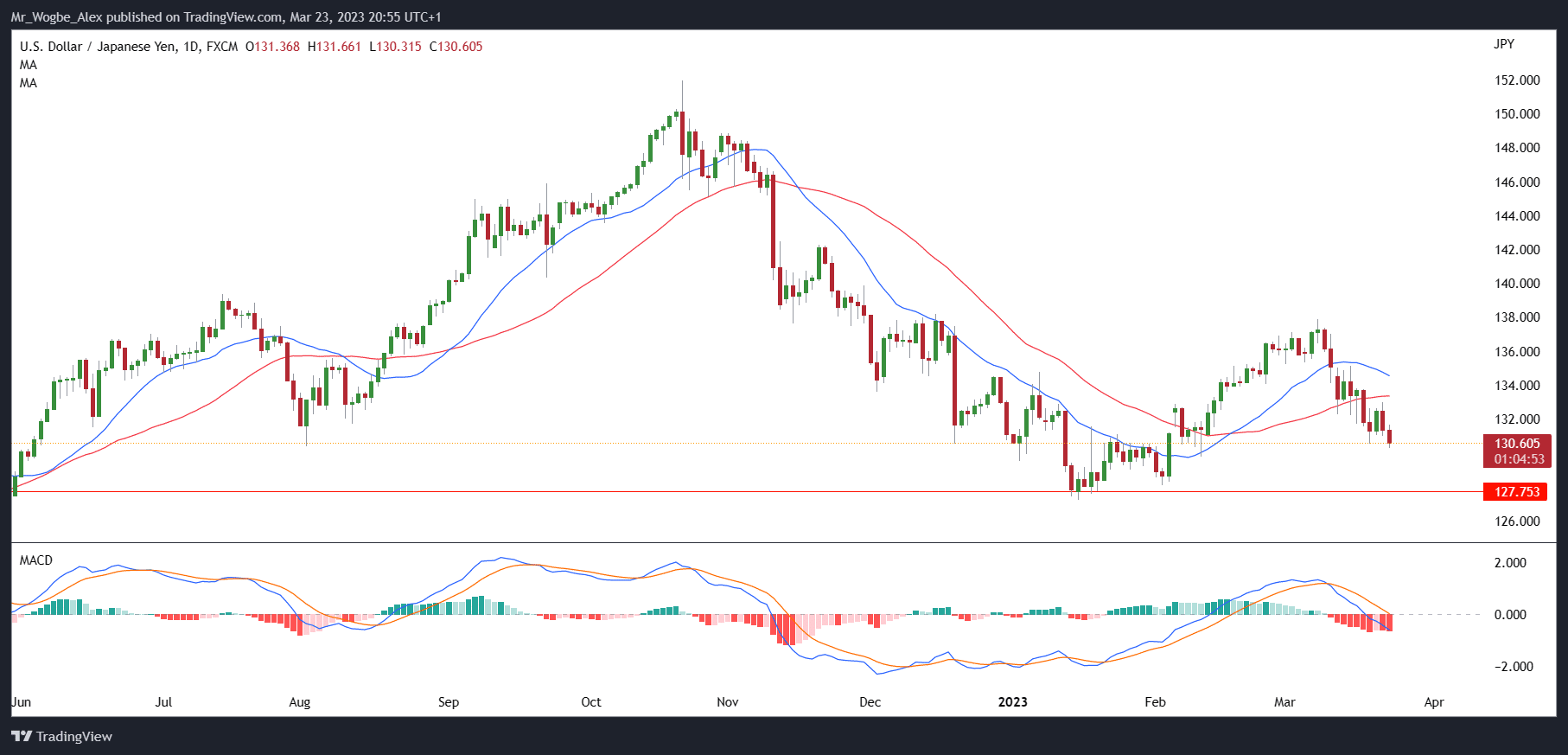This screenshot has height=755, width=1568.
Task: Click the current price label 130.605
Action: (x=1517, y=444)
